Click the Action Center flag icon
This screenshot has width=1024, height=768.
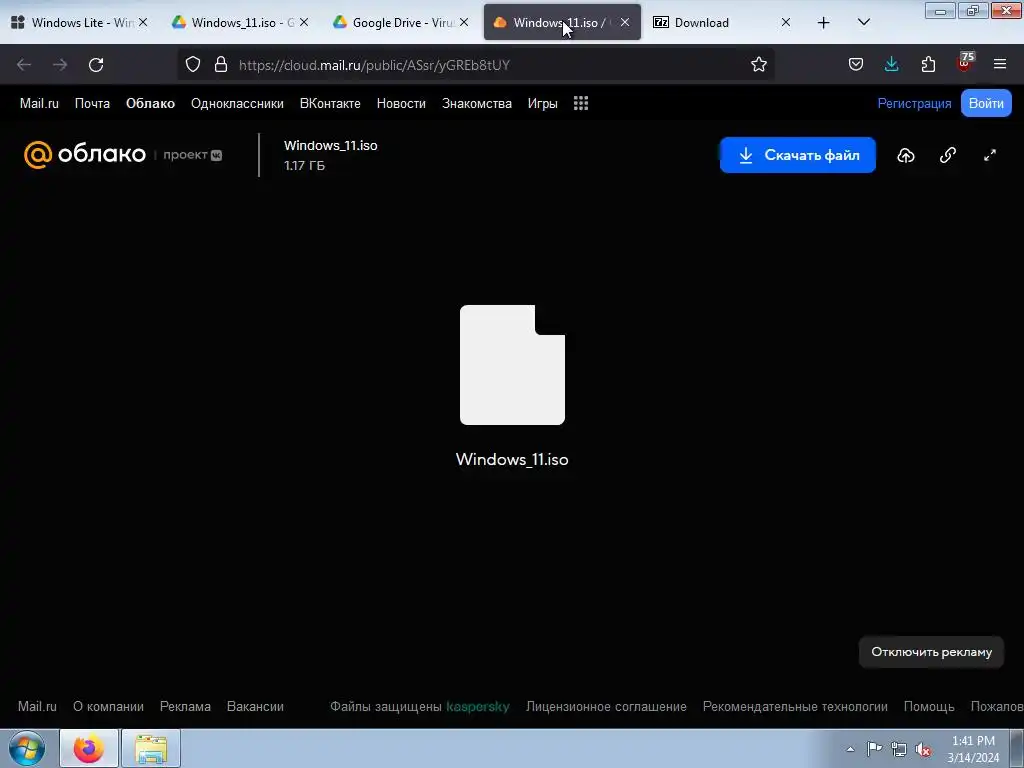click(x=874, y=748)
